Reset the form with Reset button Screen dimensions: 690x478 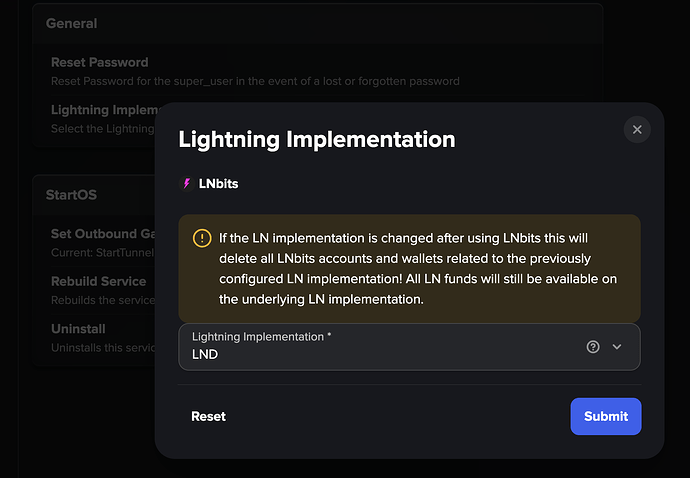(x=208, y=416)
